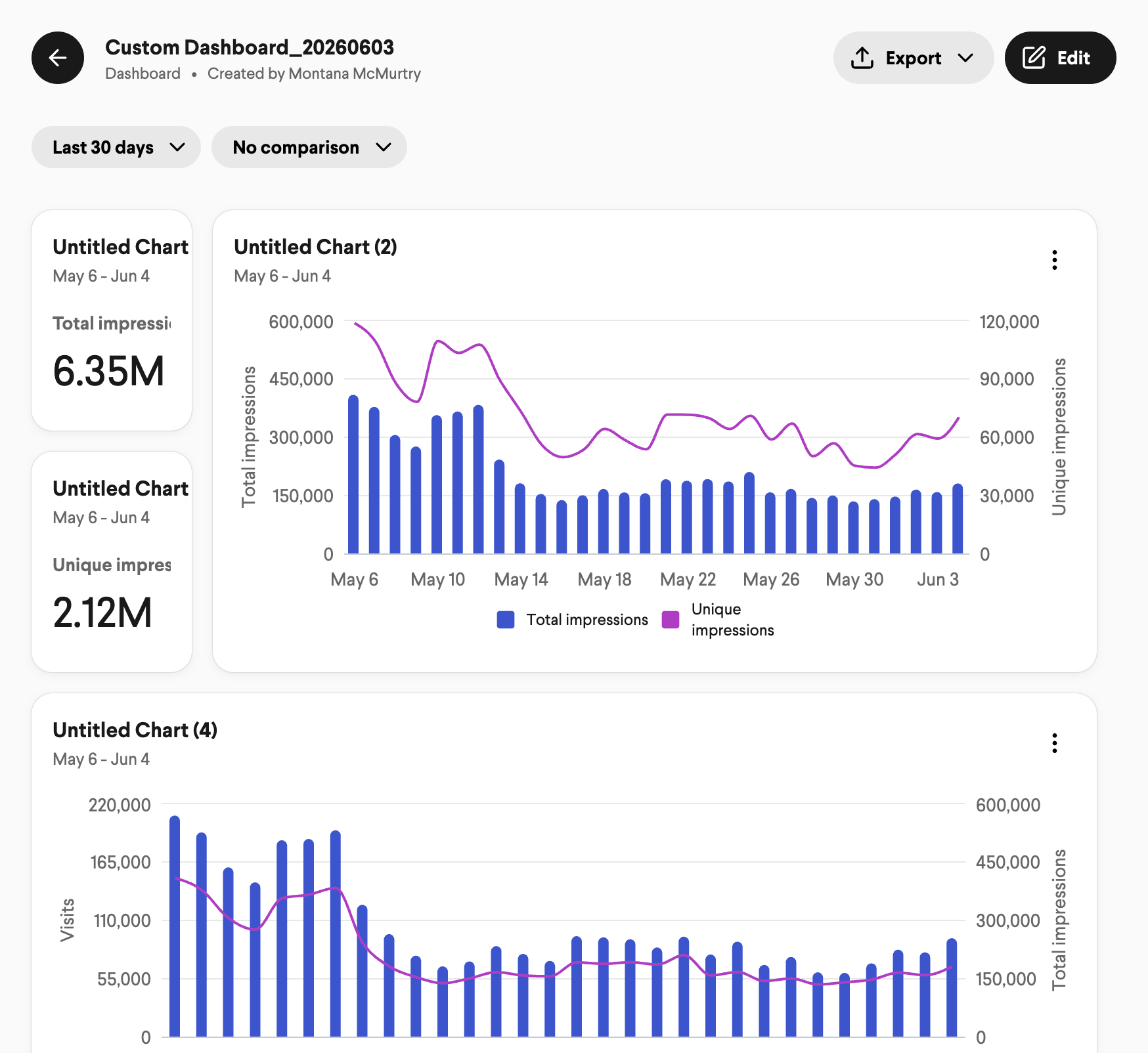Select the Unique impressions 2.12M card
Viewport: 1148px width, 1053px height.
point(112,562)
